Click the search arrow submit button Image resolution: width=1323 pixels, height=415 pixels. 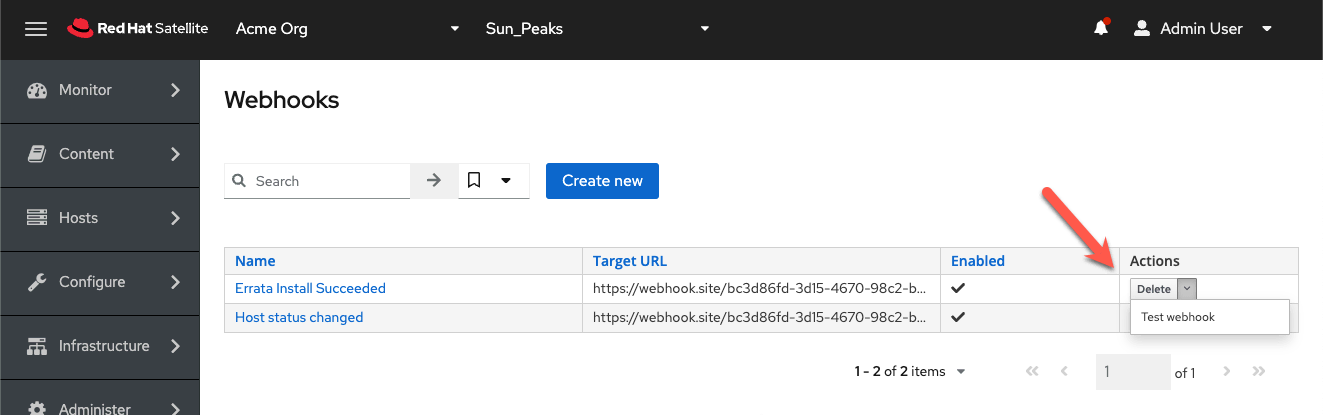coord(434,181)
